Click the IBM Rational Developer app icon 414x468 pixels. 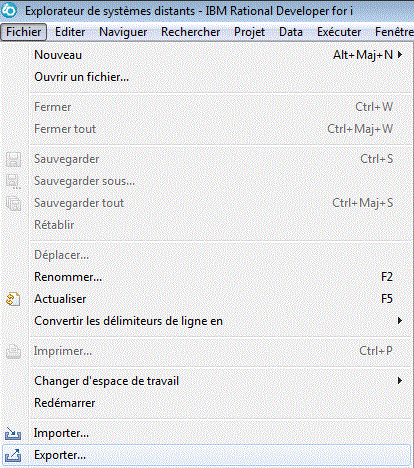pyautogui.click(x=9, y=10)
